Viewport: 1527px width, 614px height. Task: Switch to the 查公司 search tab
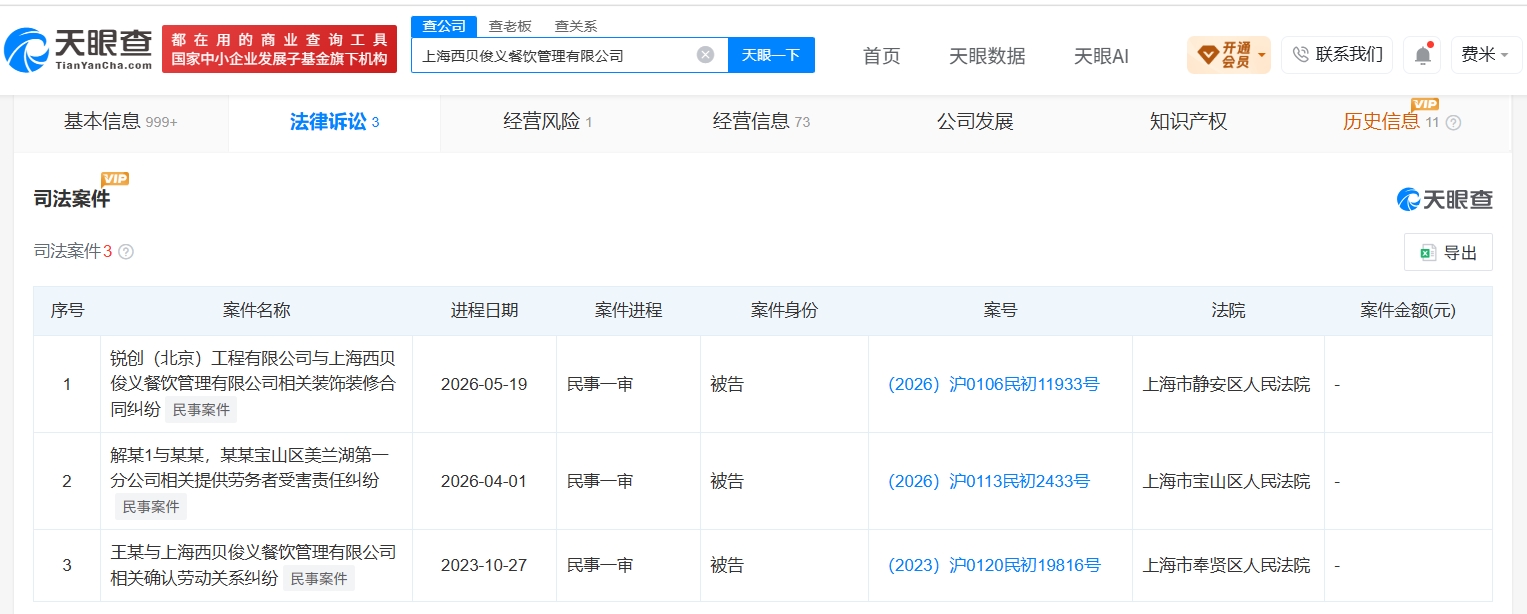[444, 26]
